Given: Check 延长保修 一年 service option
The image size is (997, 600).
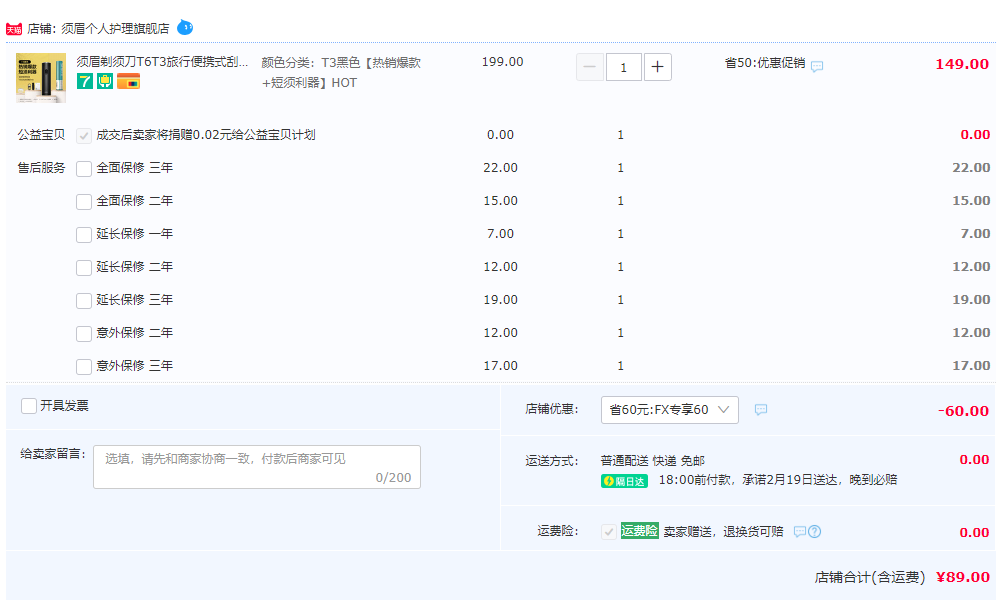Looking at the screenshot, I should point(84,235).
